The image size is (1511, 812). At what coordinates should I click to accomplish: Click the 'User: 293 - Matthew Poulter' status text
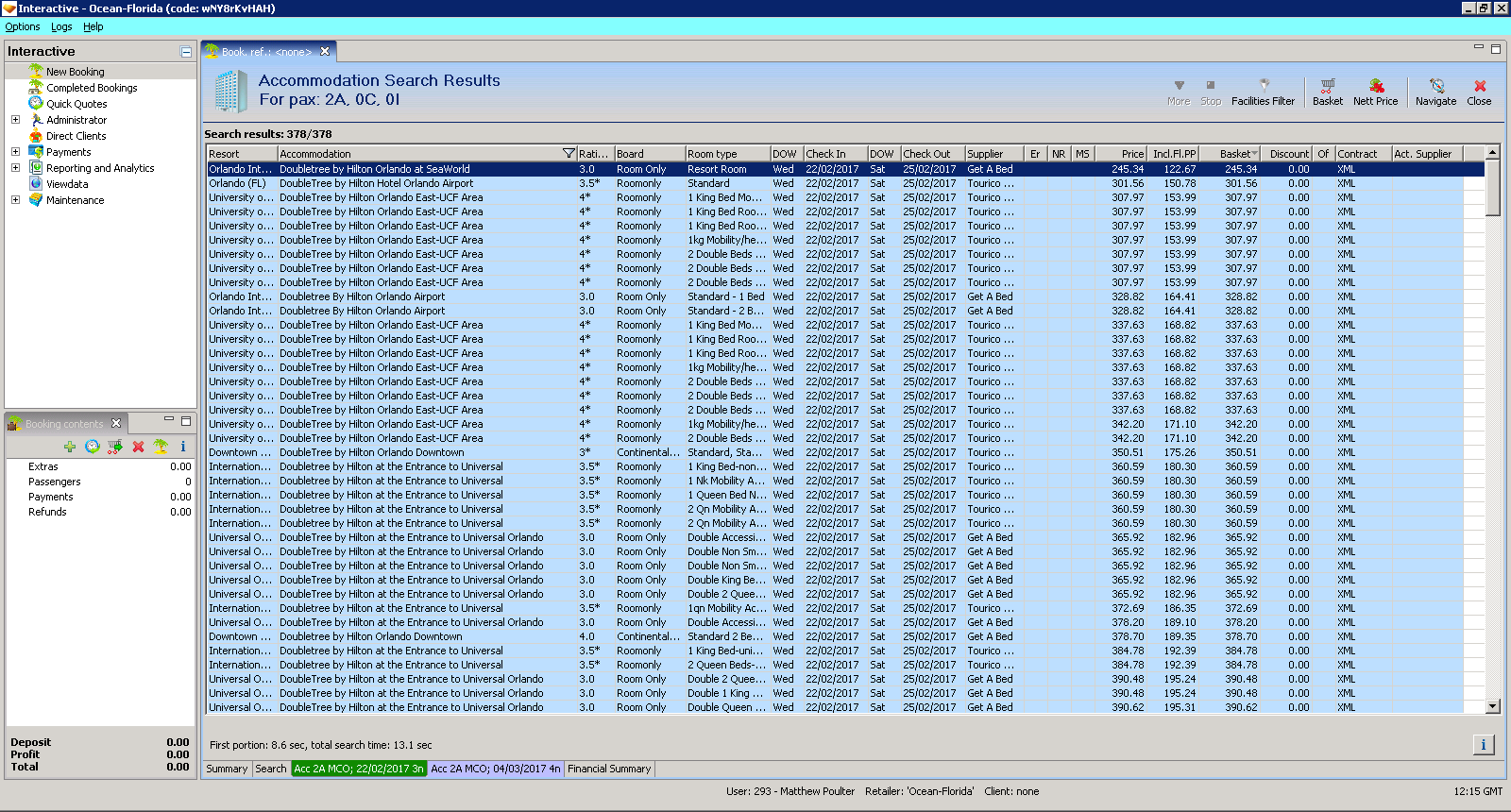click(790, 791)
